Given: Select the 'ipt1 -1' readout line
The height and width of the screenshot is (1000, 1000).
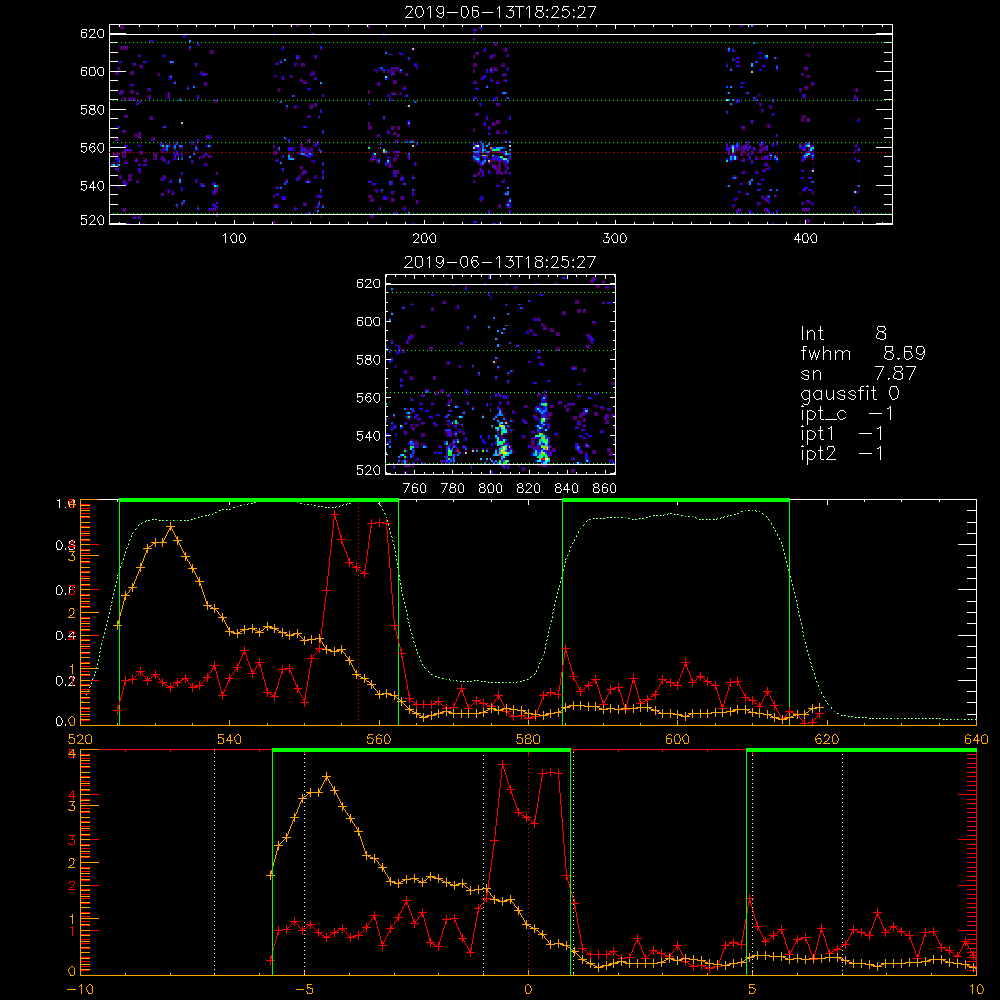Looking at the screenshot, I should pyautogui.click(x=842, y=434).
